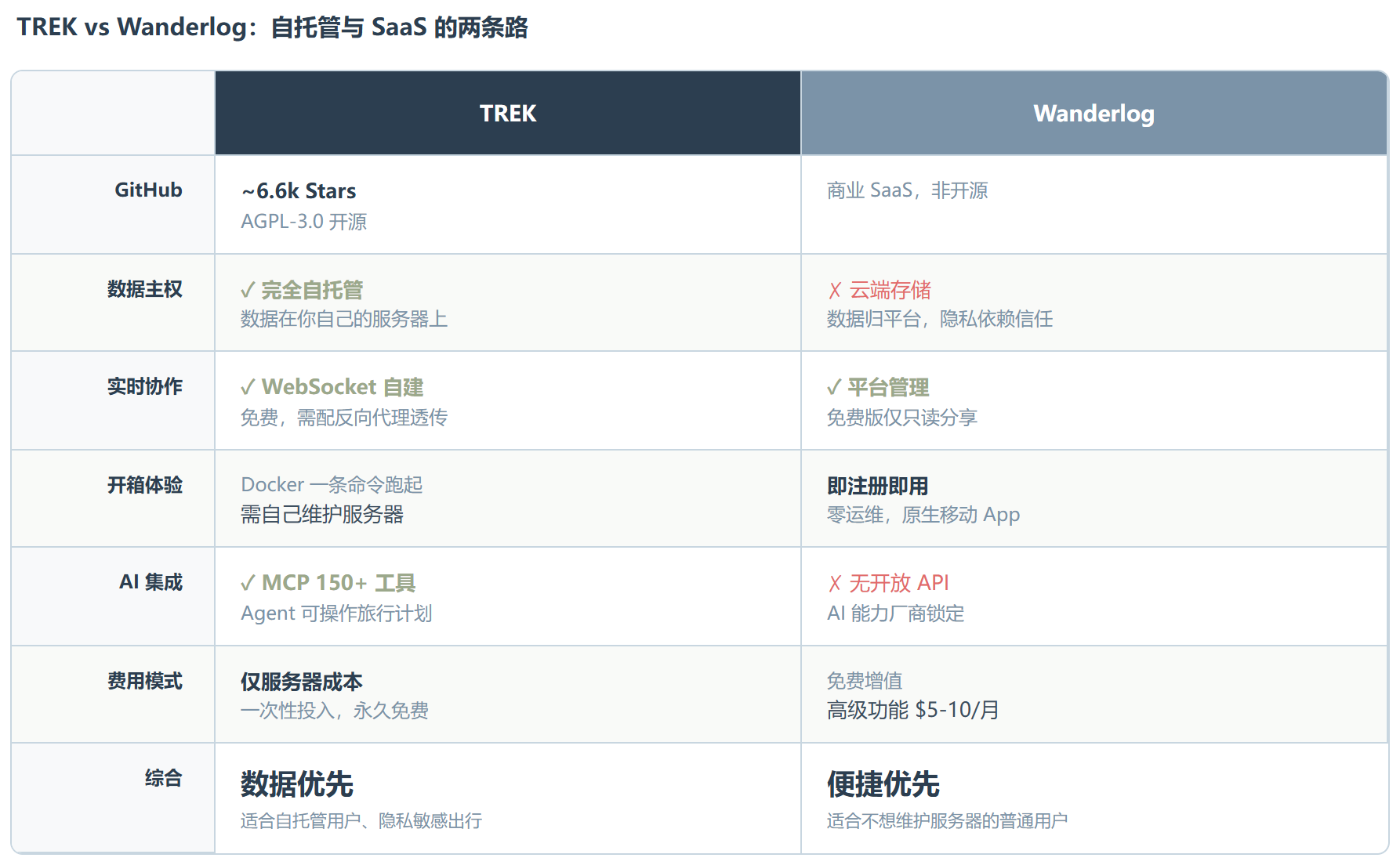Click the '实时协作' row label
The height and width of the screenshot is (865, 1400).
pos(145,385)
